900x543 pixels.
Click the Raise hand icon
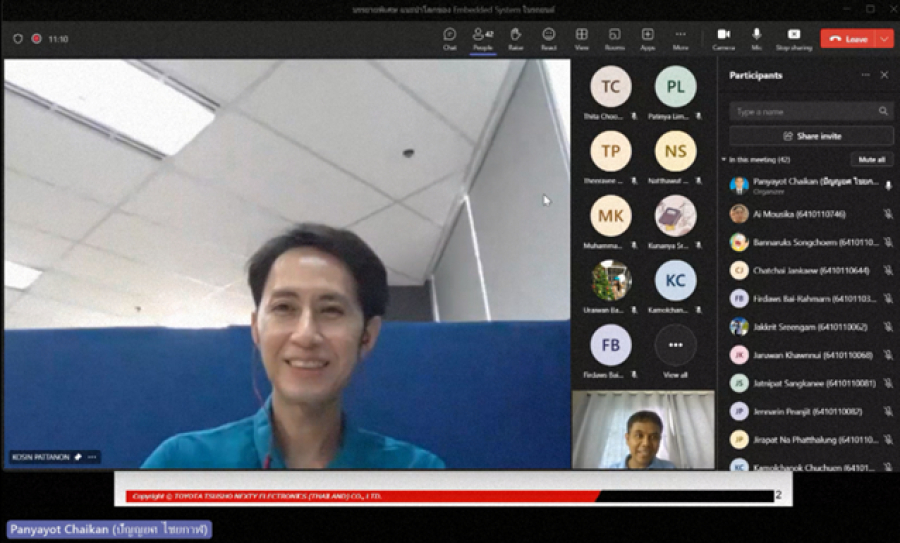click(x=516, y=37)
